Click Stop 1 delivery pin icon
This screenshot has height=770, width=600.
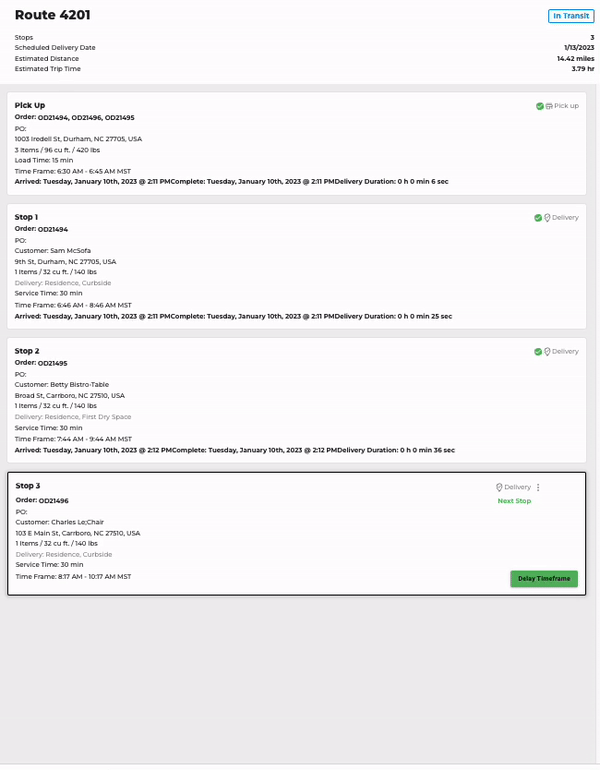coord(547,218)
